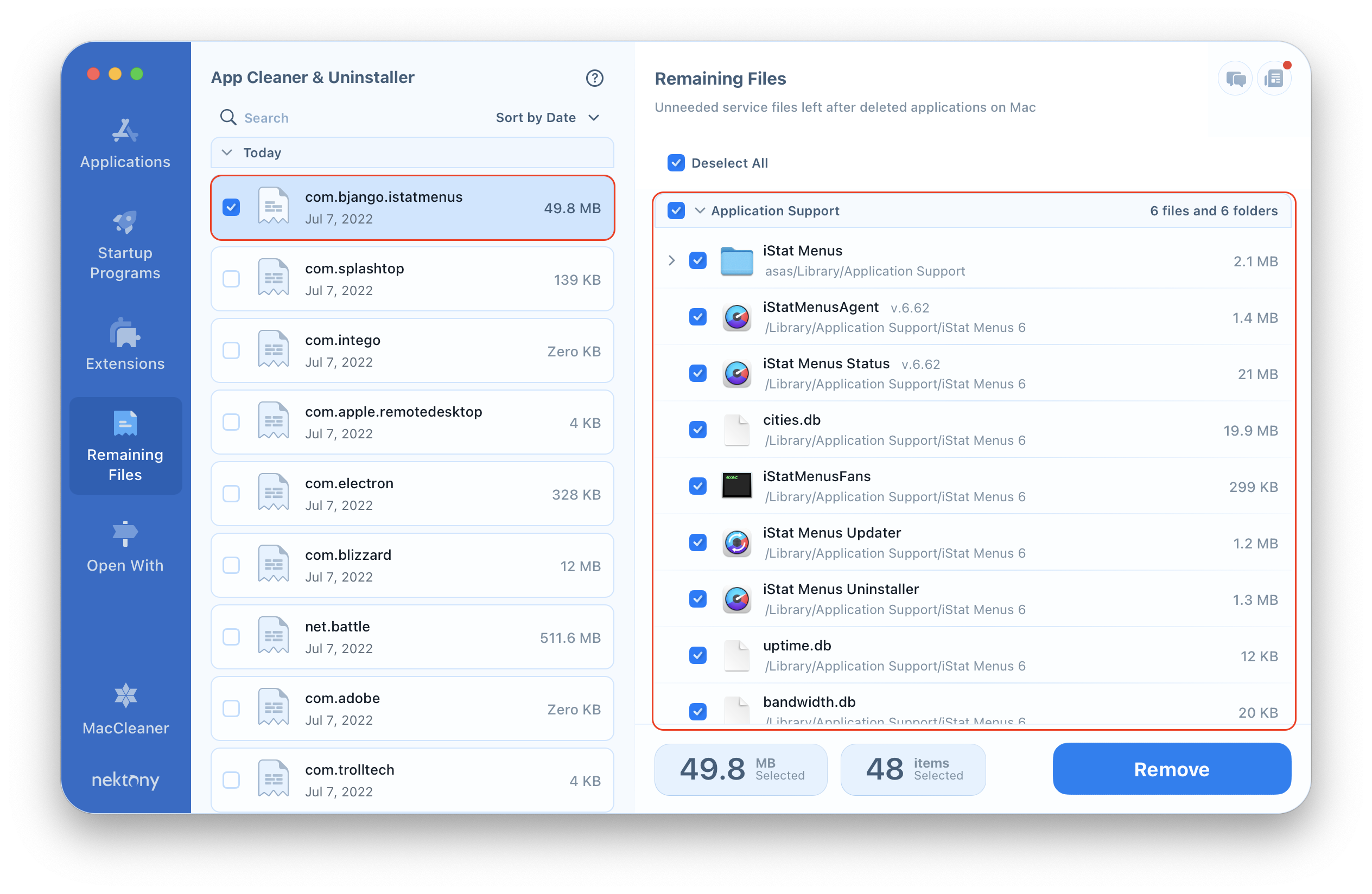The height and width of the screenshot is (894, 1372).
Task: Collapse iStat Menus folder entry
Action: [673, 260]
